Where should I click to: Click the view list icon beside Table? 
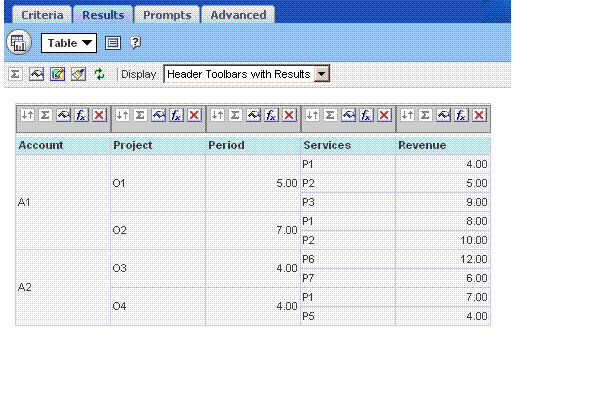[113, 43]
